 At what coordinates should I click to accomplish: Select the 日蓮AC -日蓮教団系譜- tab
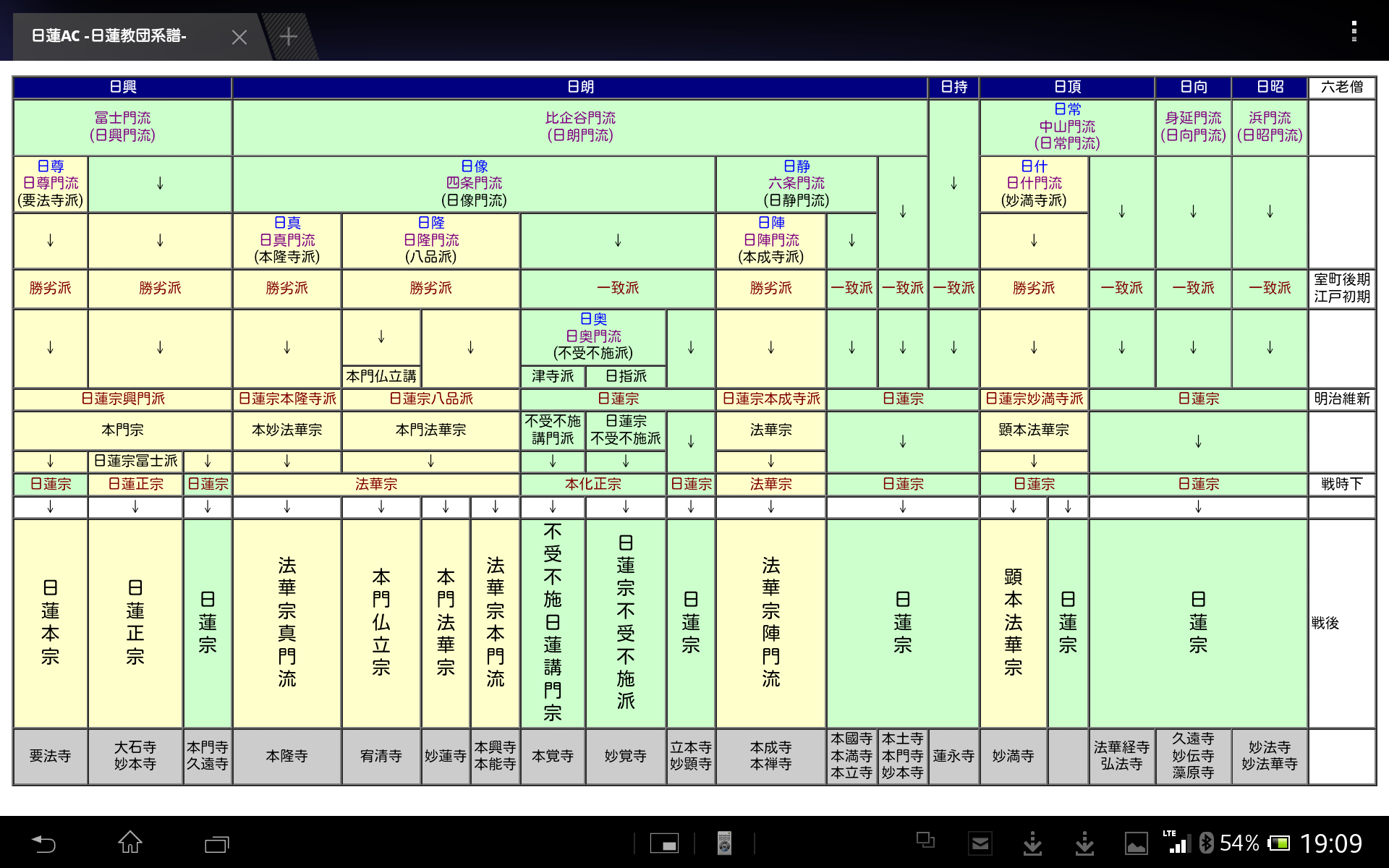coord(109,36)
